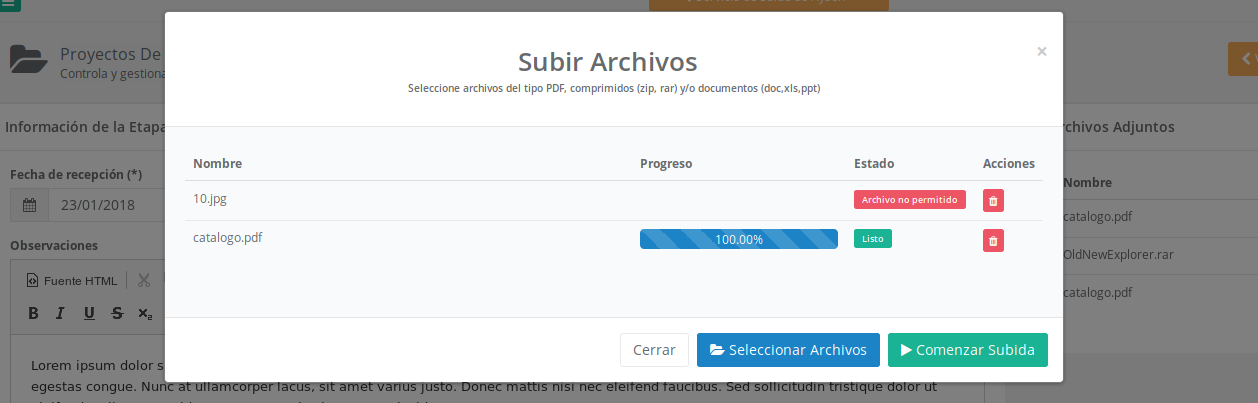Toggle underline formatting in the editor
The image size is (1258, 403).
89,313
